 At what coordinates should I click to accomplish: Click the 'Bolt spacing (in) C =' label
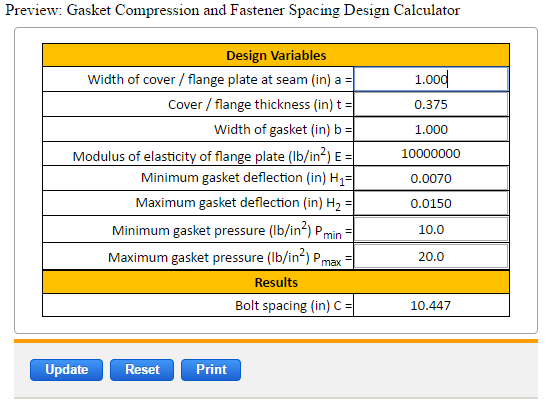tap(294, 306)
